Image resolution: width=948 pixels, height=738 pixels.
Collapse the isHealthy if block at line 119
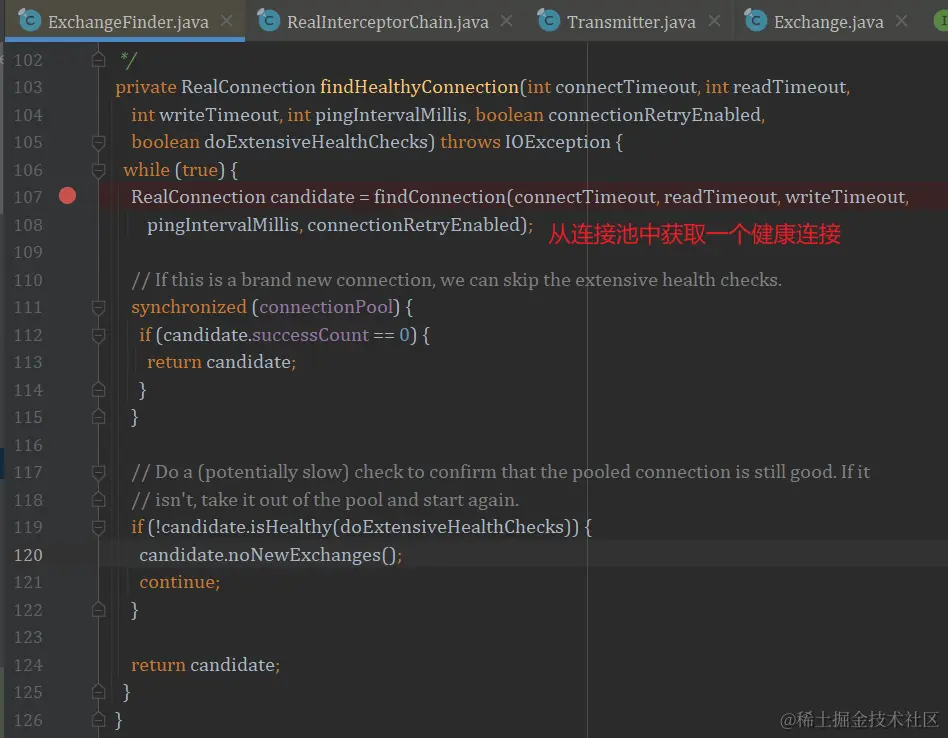point(98,527)
